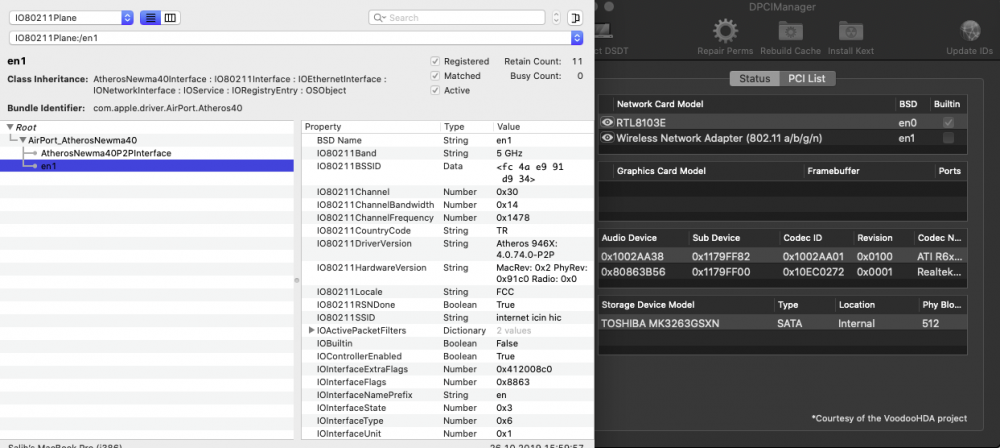Select the 0x80863B56 audio device row
Screen dimensions: 1000x448
pyautogui.click(x=783, y=272)
